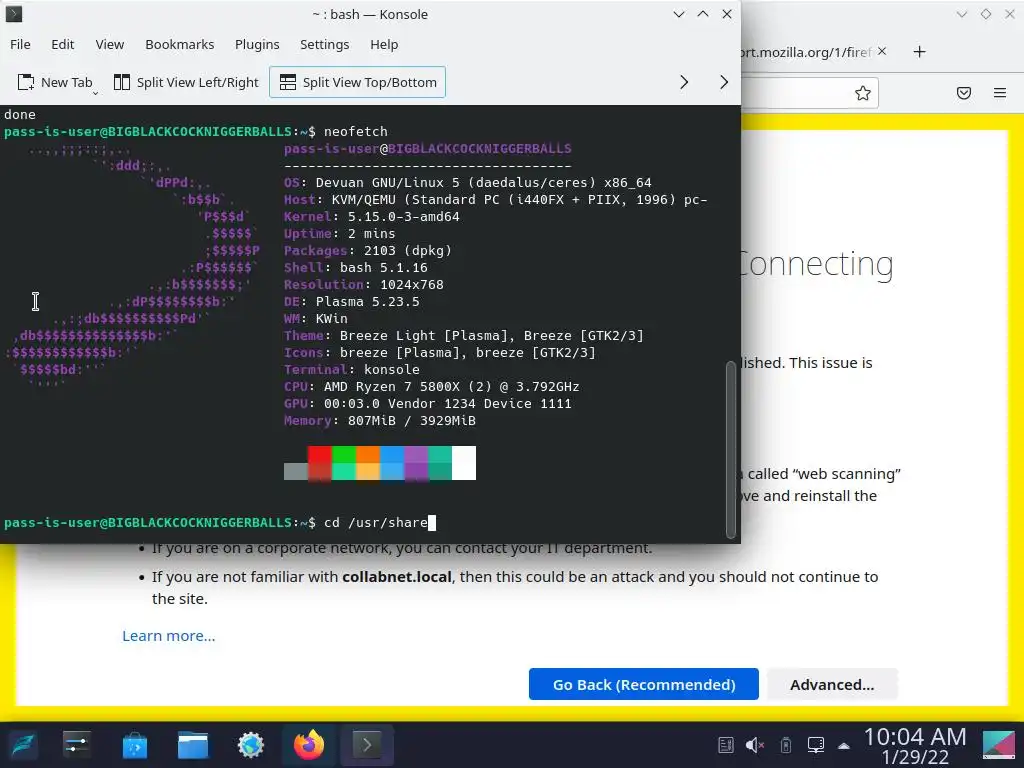
Task: Click the Firefox window minimize chevron
Action: click(x=961, y=14)
